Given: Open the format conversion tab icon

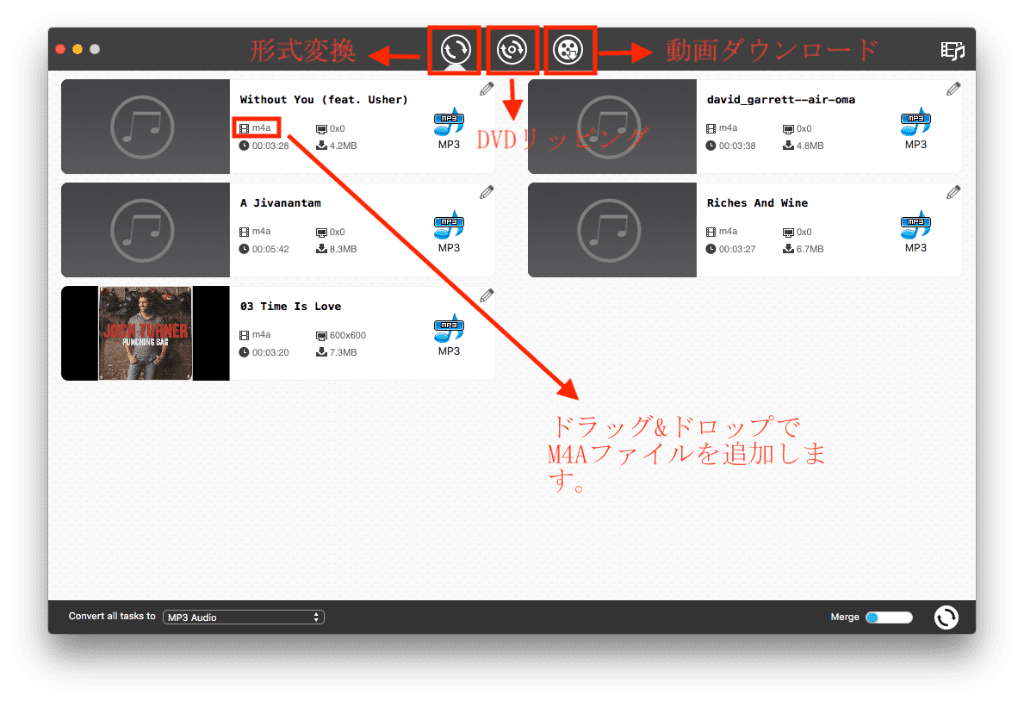Looking at the screenshot, I should [454, 50].
